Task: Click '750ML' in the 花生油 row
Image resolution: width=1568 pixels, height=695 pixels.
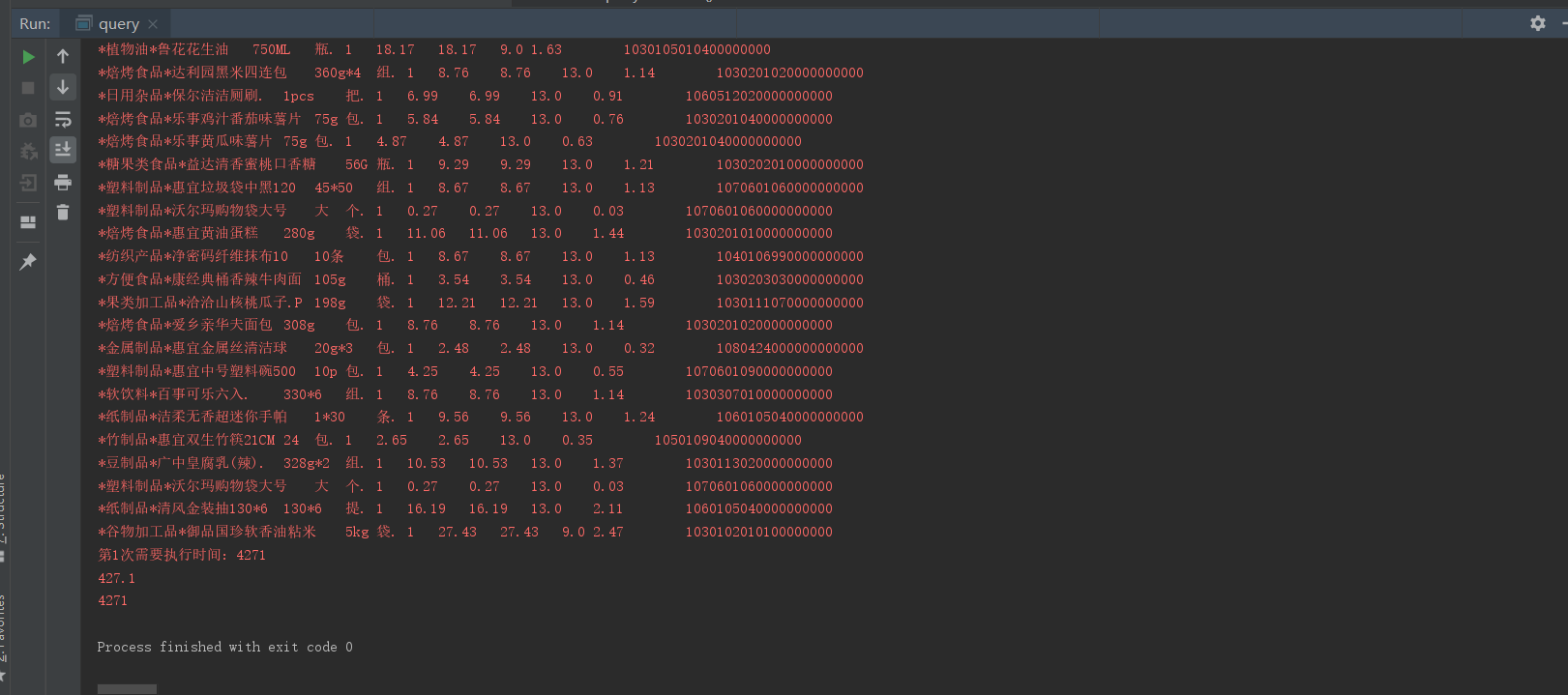Action: pos(272,49)
